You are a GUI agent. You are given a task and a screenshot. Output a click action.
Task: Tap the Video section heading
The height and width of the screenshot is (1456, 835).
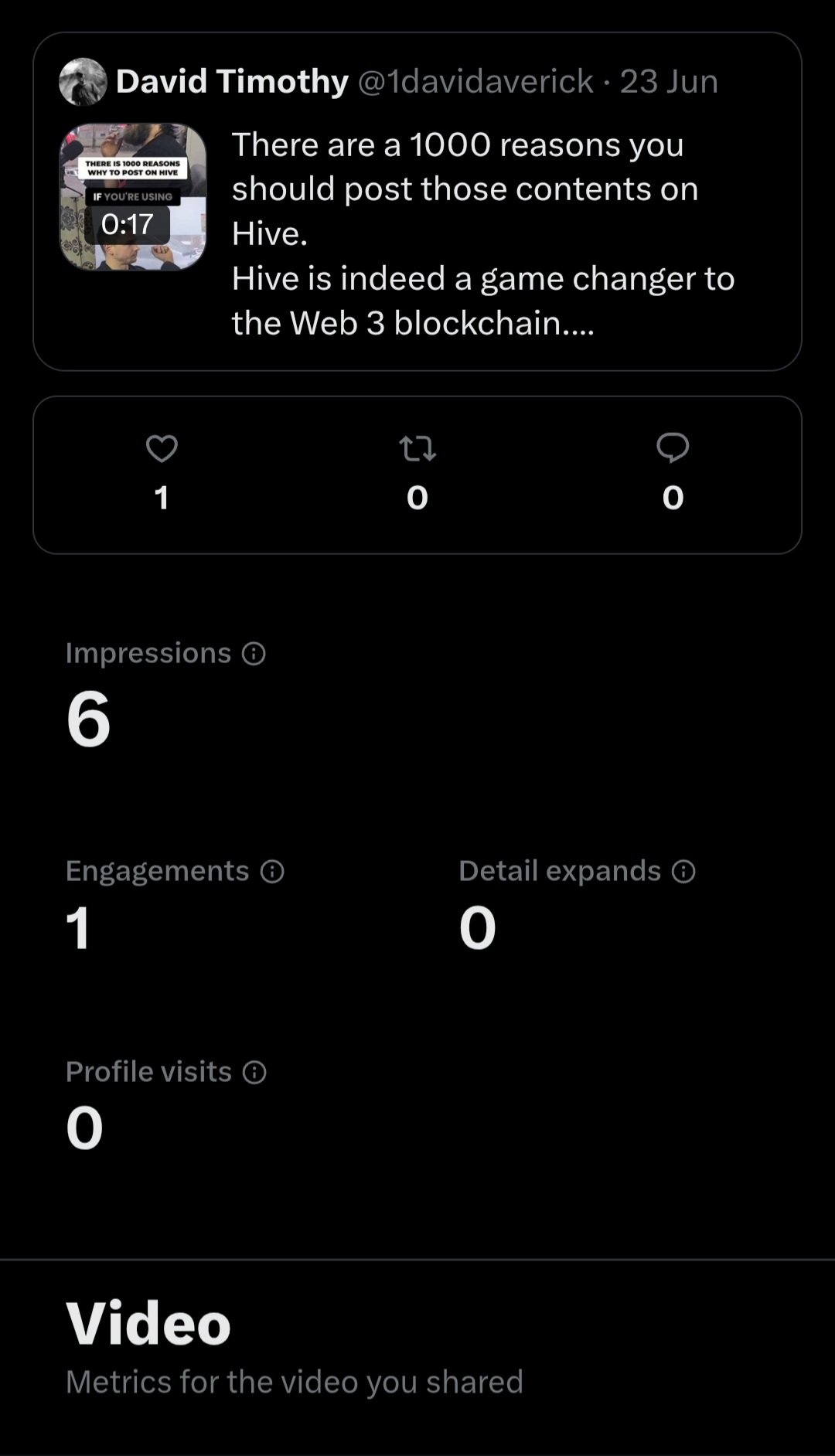(x=148, y=1323)
